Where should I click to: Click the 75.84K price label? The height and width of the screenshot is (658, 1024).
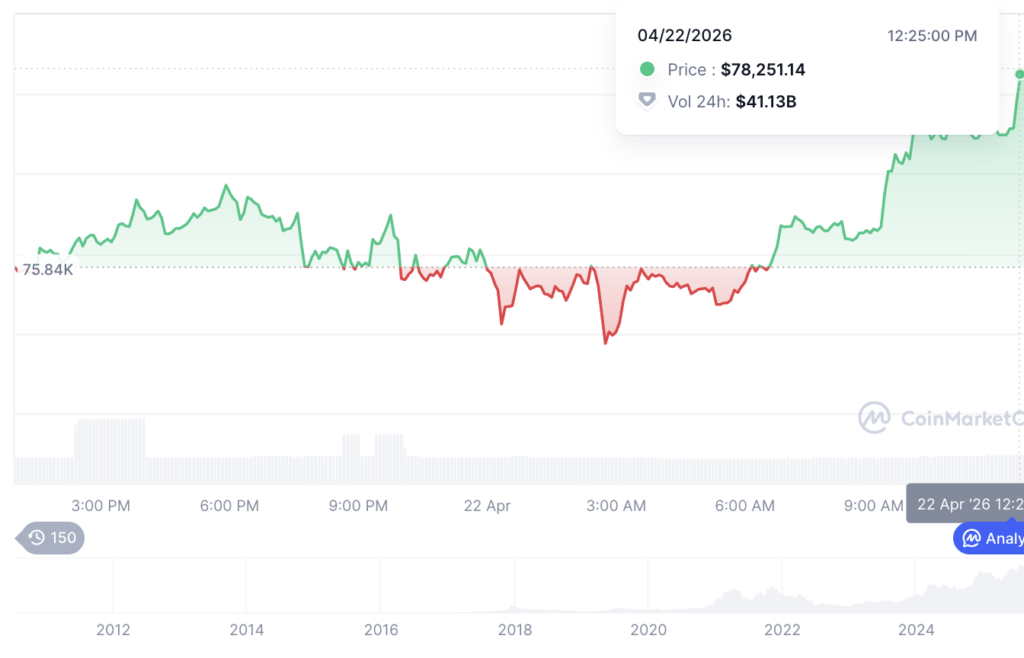point(47,270)
